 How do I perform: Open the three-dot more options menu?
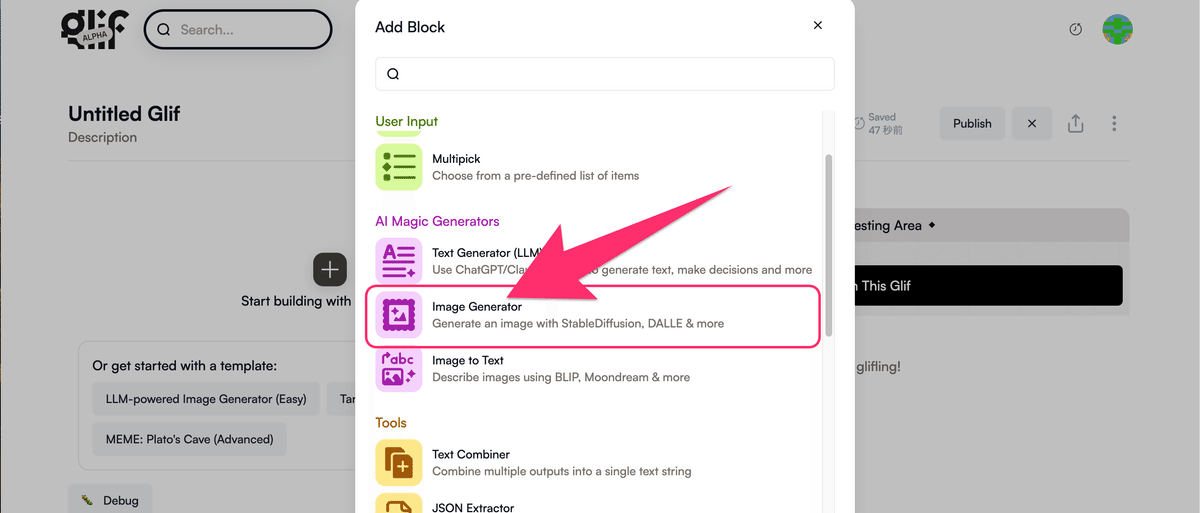tap(1114, 123)
